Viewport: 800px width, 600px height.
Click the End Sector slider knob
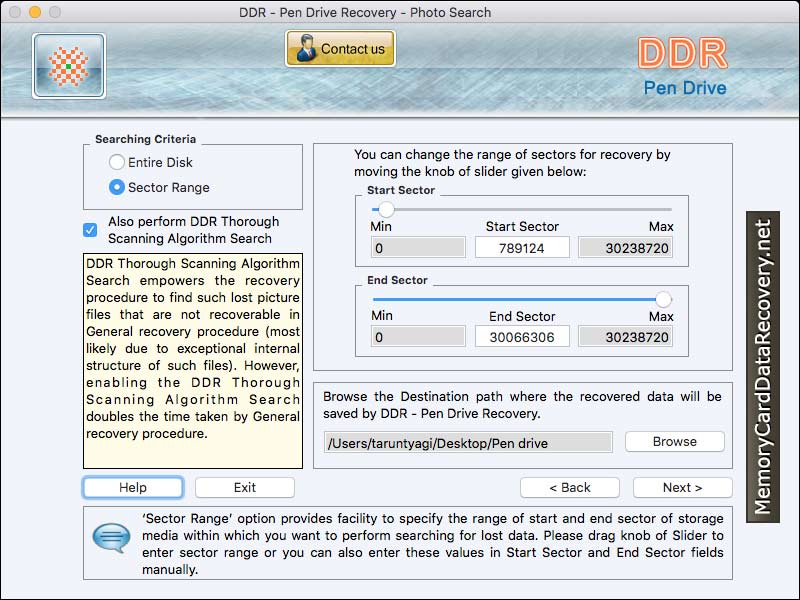(662, 296)
